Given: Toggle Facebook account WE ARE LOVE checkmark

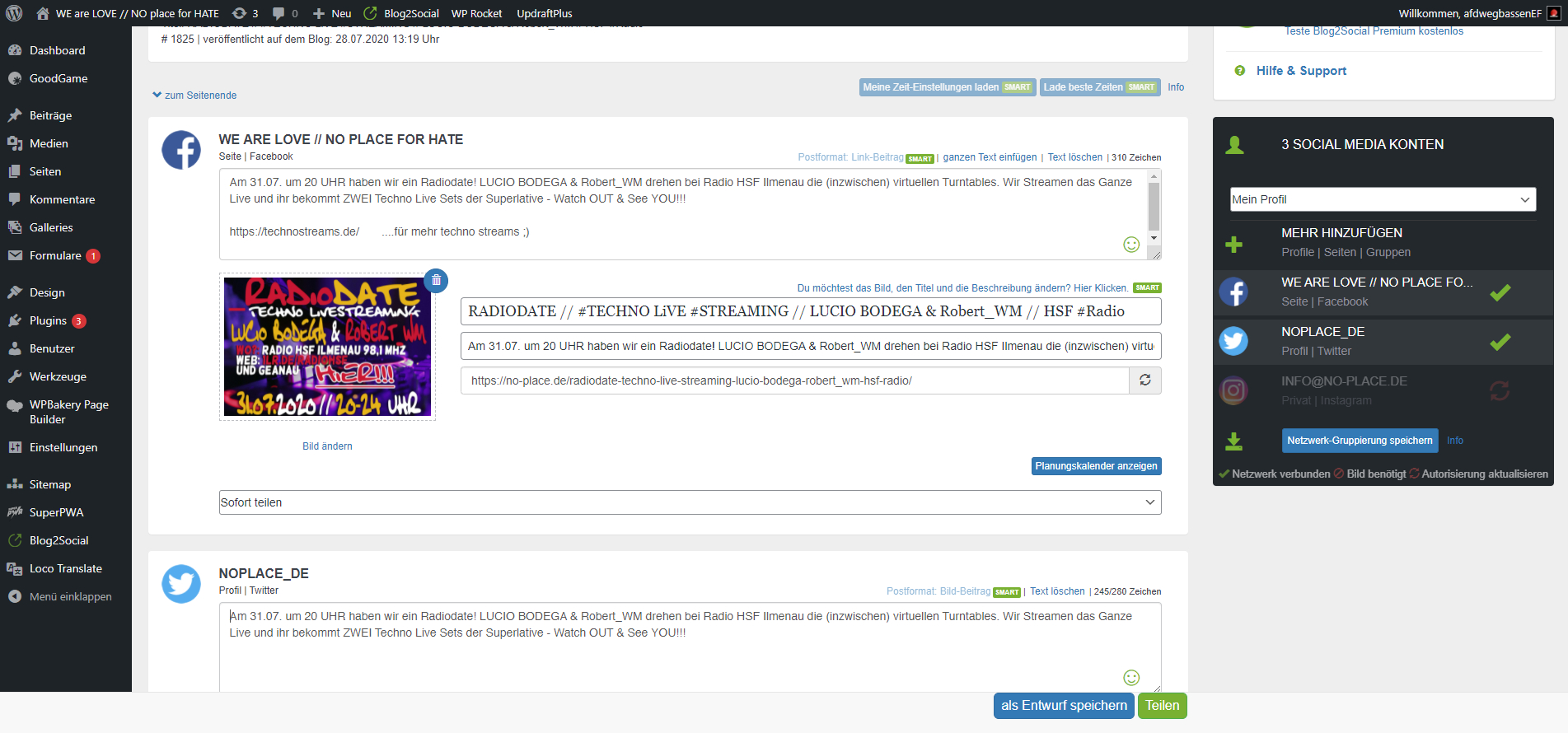Looking at the screenshot, I should [x=1500, y=292].
